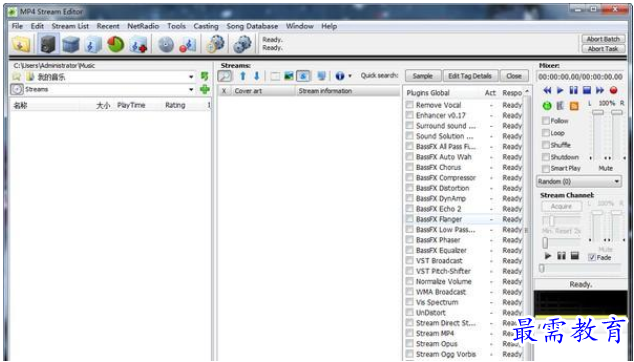
Task: Click the Stream Channel play button
Action: pos(548,256)
